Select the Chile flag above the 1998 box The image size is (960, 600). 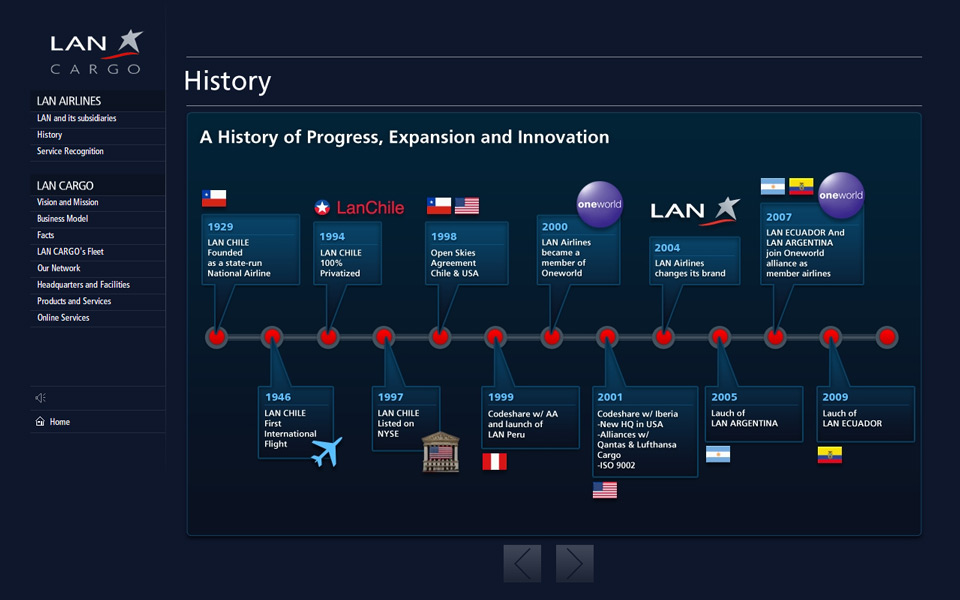(x=439, y=206)
